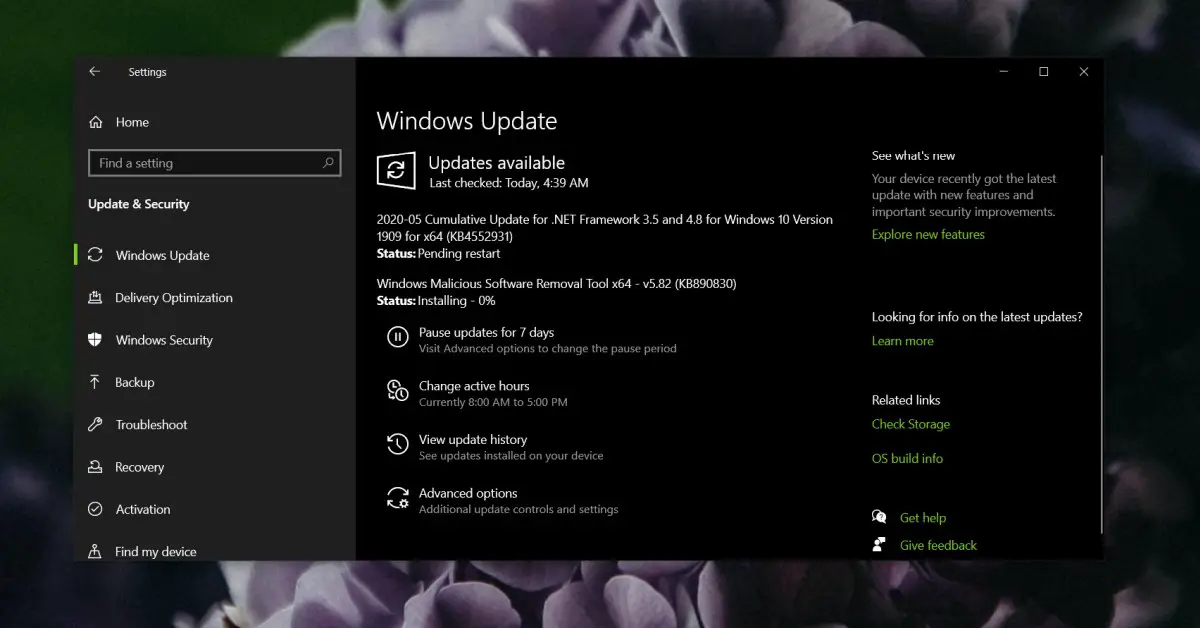Minimize the Settings window
The height and width of the screenshot is (628, 1200).
tap(1004, 72)
